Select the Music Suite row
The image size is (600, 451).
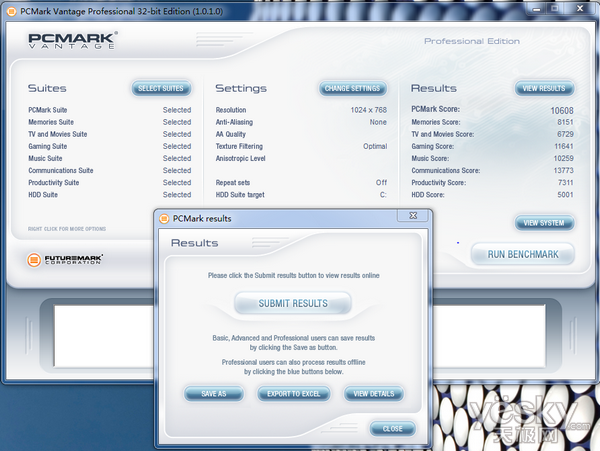click(x=109, y=158)
